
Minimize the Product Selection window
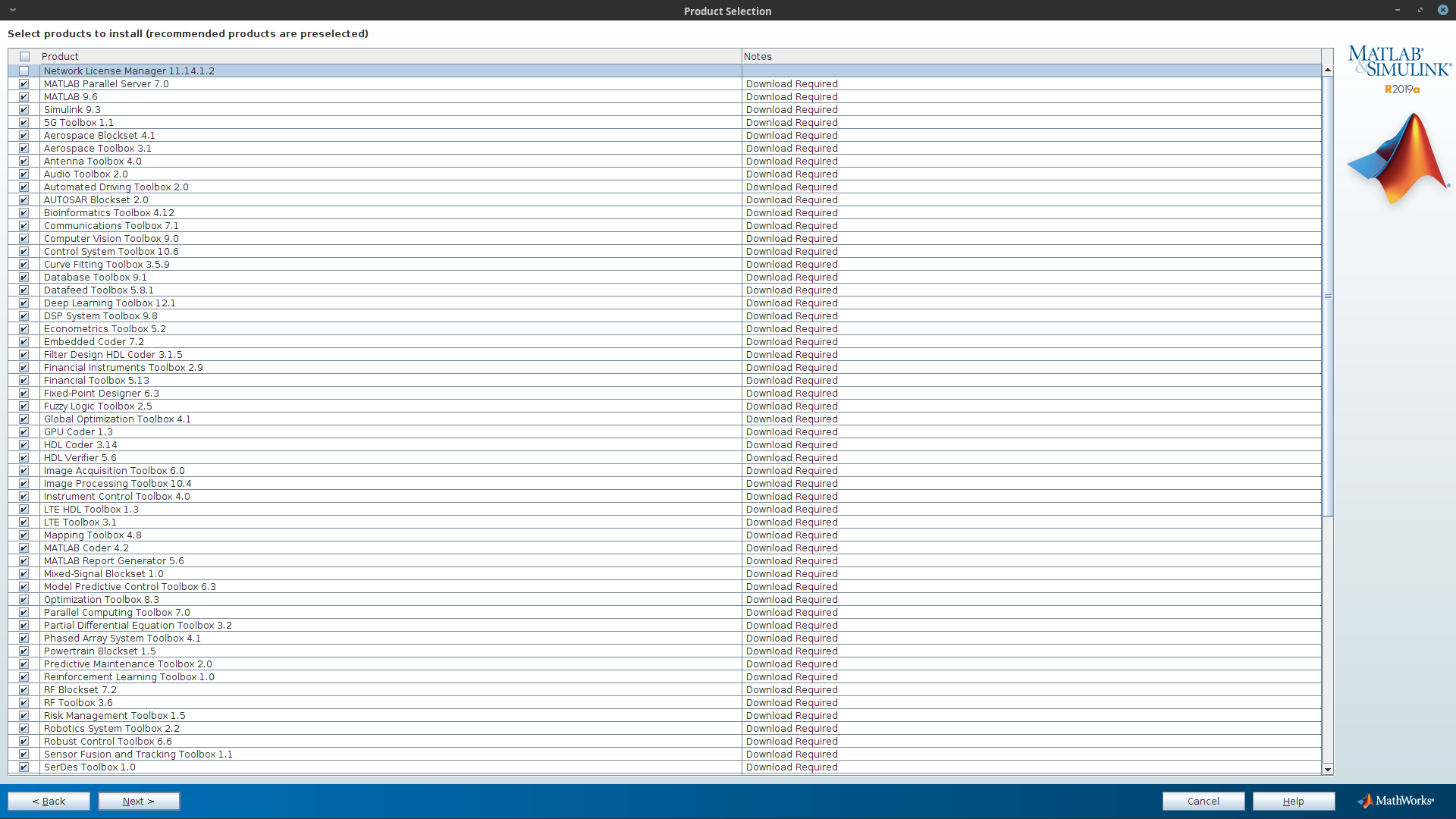tap(1397, 10)
